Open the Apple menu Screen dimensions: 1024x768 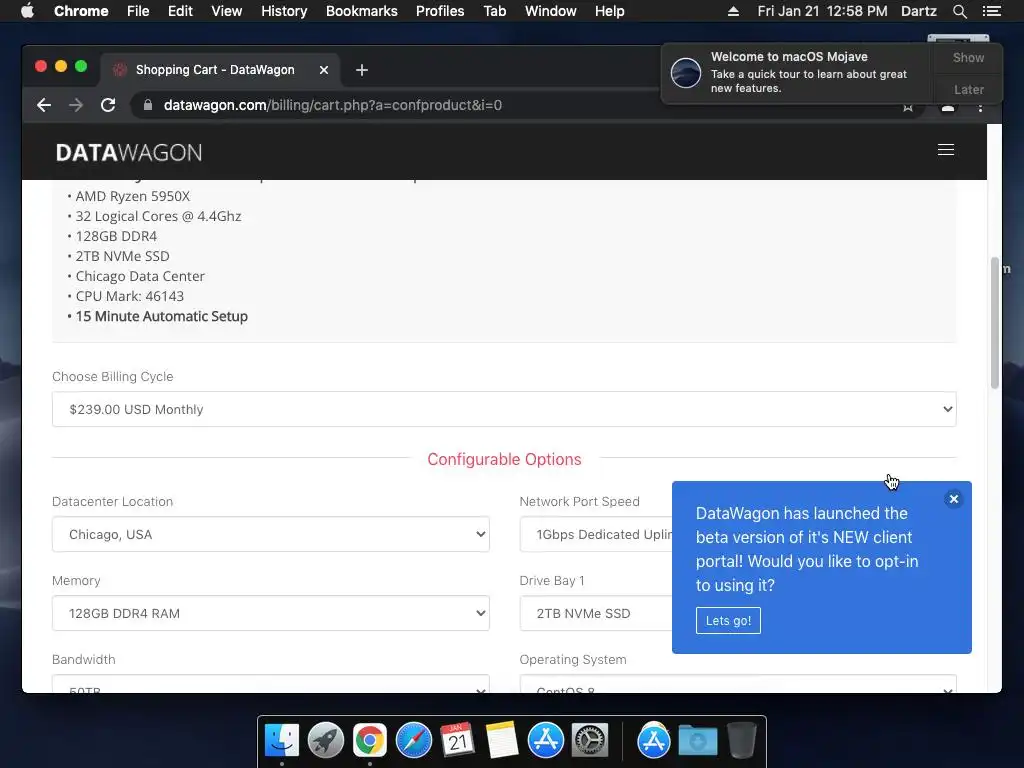click(27, 11)
